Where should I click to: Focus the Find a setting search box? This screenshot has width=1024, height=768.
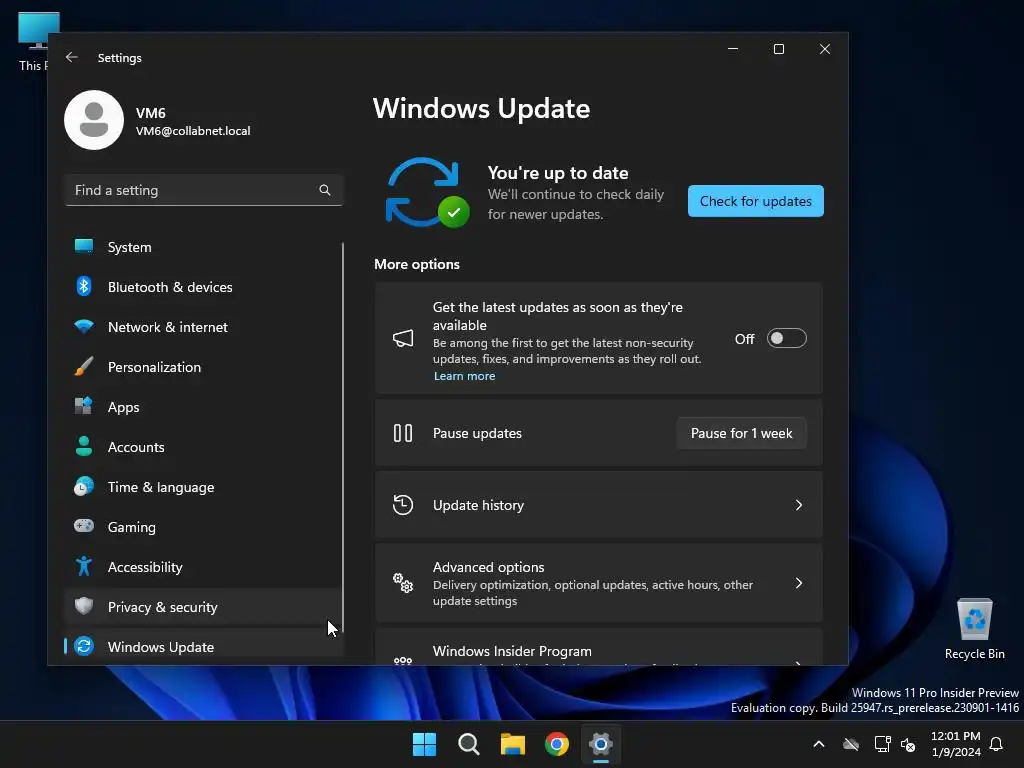(x=203, y=190)
